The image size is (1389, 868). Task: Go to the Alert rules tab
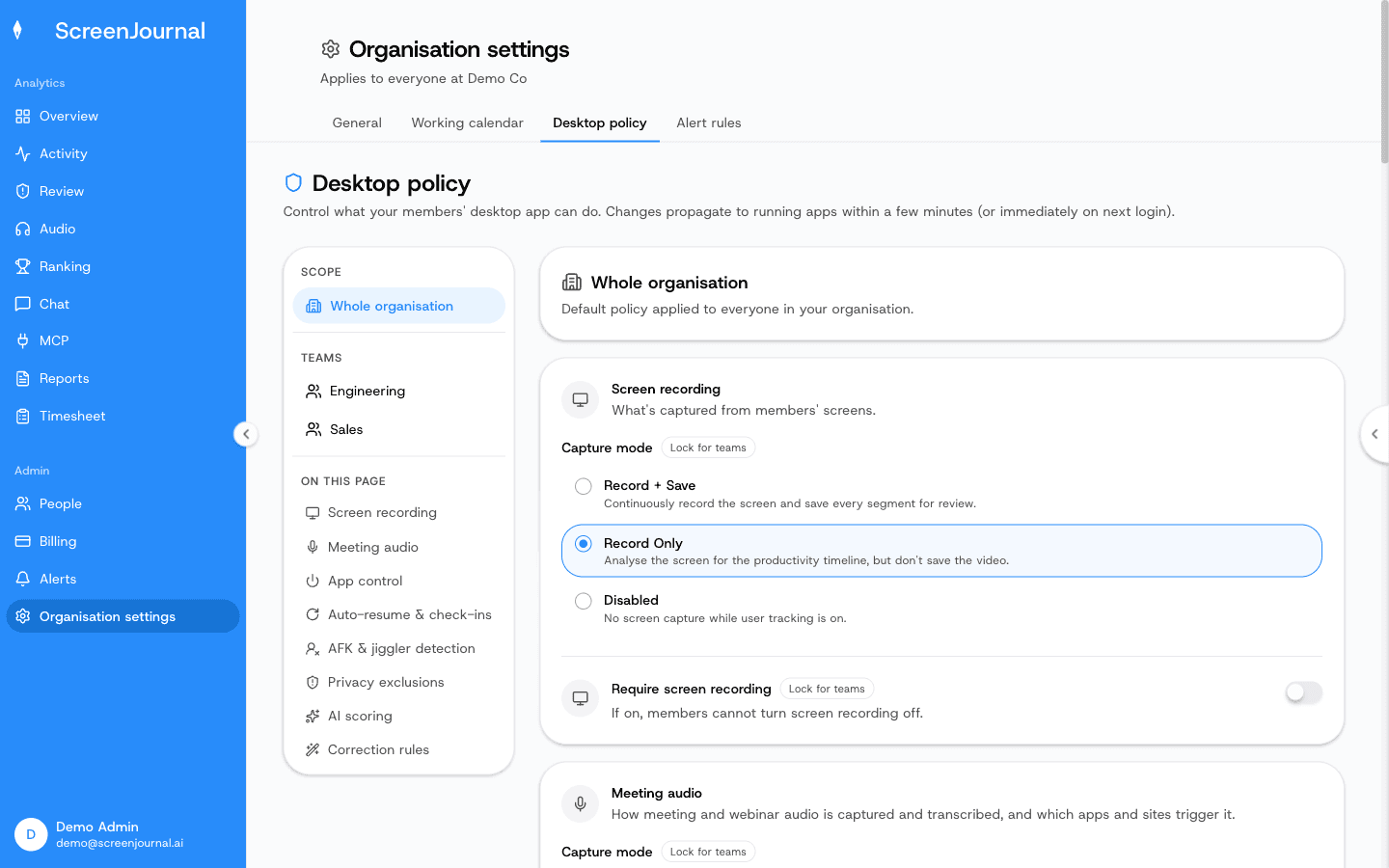tap(709, 122)
